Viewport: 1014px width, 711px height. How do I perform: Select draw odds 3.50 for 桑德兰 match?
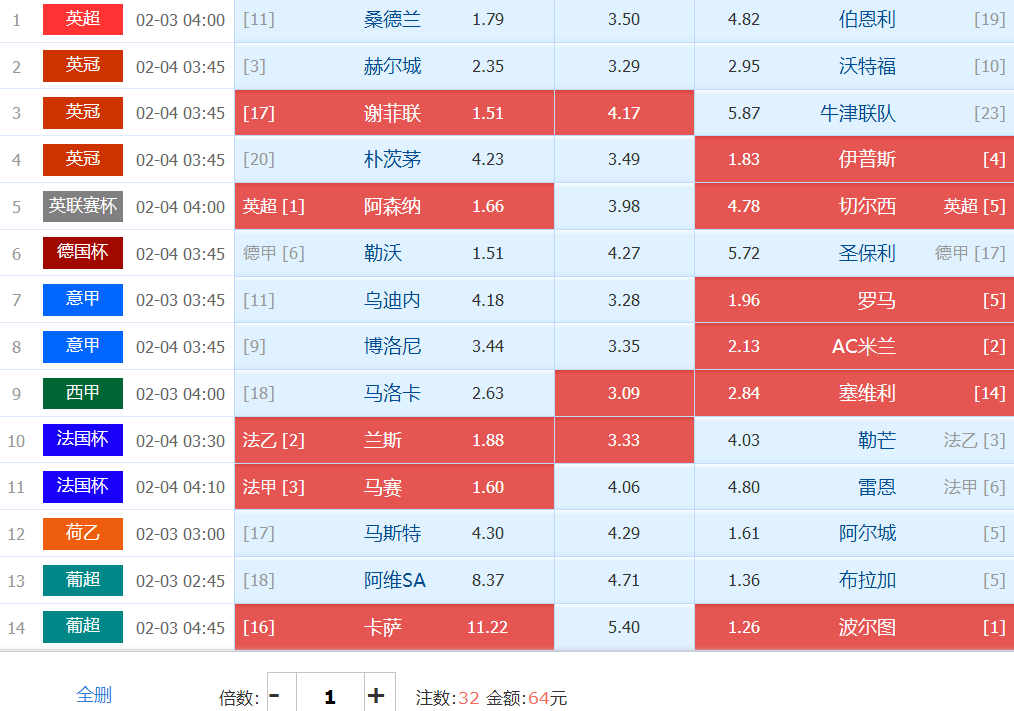[x=623, y=20]
